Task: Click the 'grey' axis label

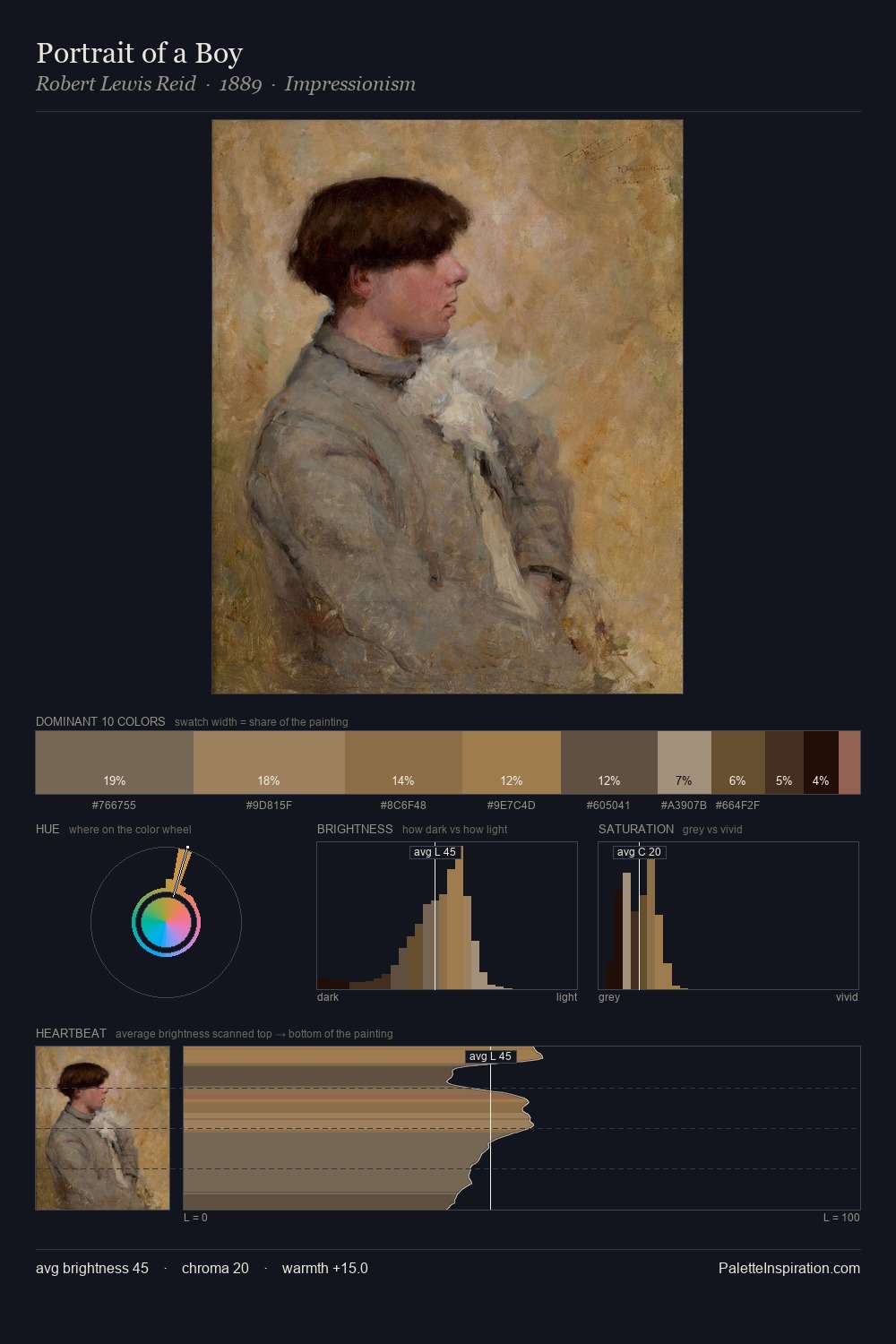Action: point(609,997)
